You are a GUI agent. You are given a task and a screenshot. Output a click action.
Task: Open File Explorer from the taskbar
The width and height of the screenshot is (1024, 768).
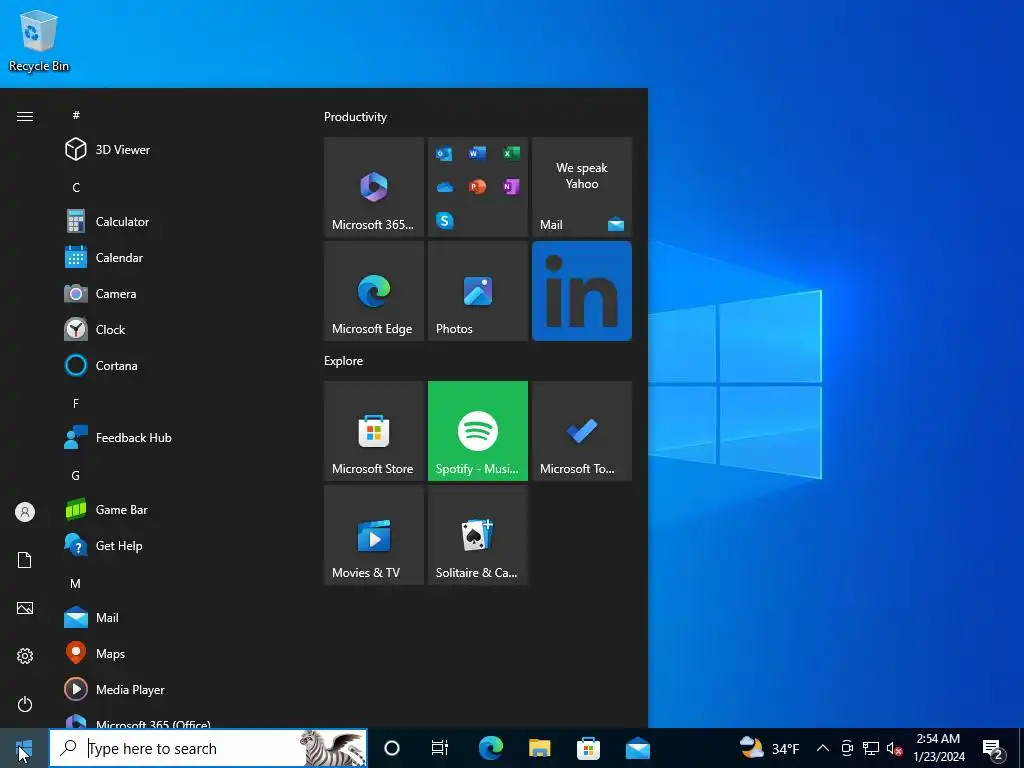[539, 748]
